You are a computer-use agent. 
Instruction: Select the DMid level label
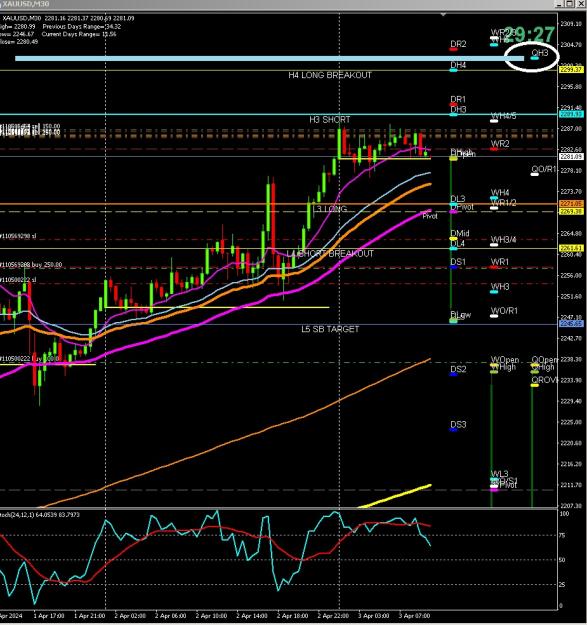pyautogui.click(x=459, y=233)
